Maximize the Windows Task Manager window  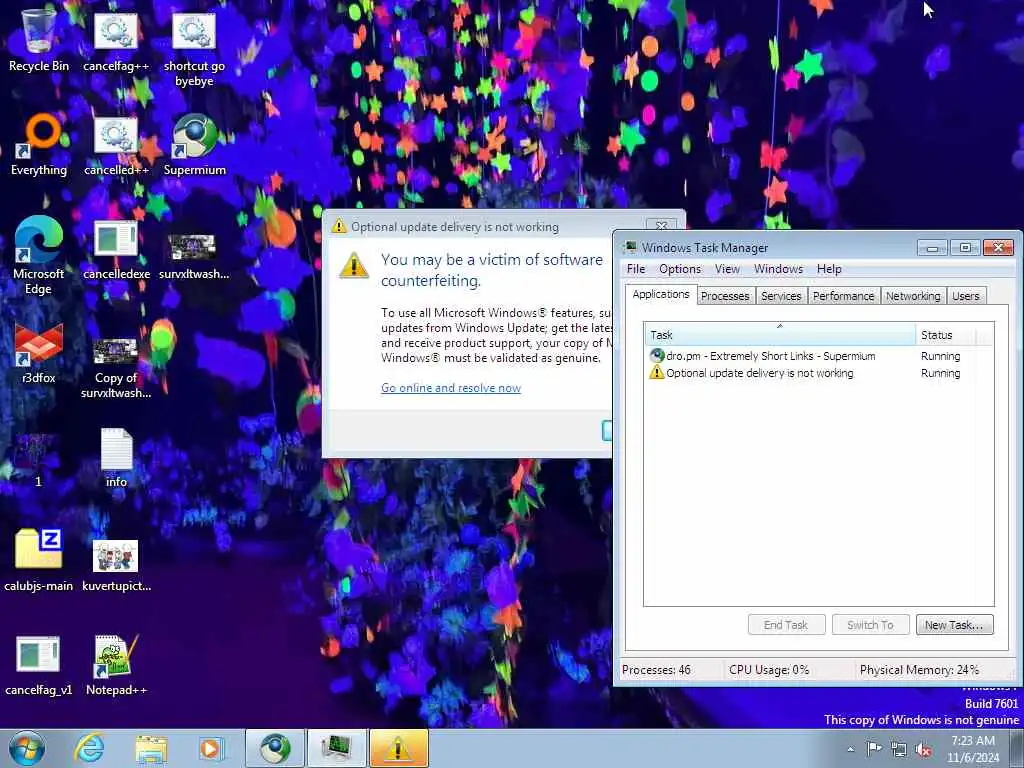965,248
